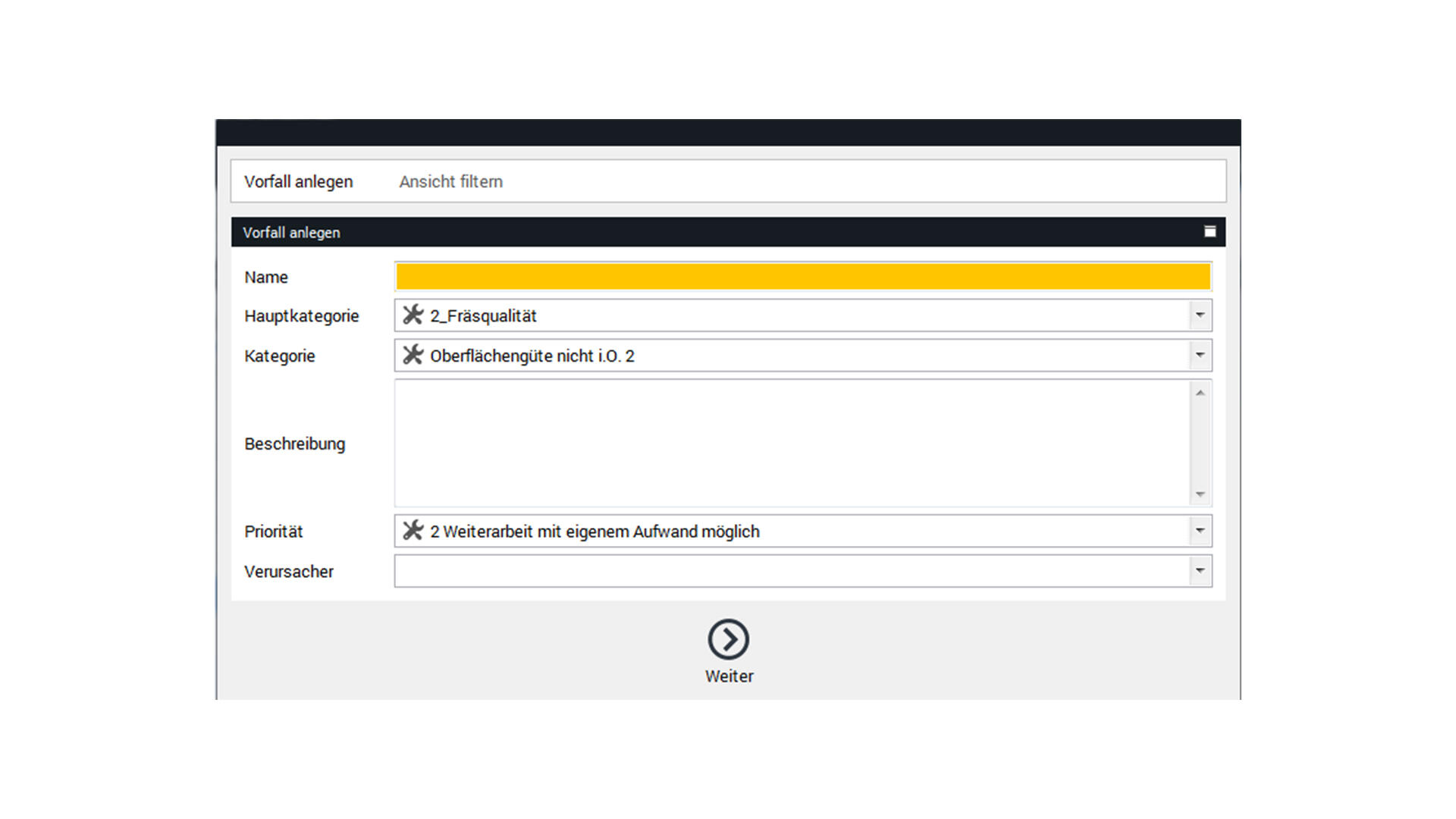Click into the Beschreibung text area
This screenshot has width=1456, height=819.
point(792,443)
